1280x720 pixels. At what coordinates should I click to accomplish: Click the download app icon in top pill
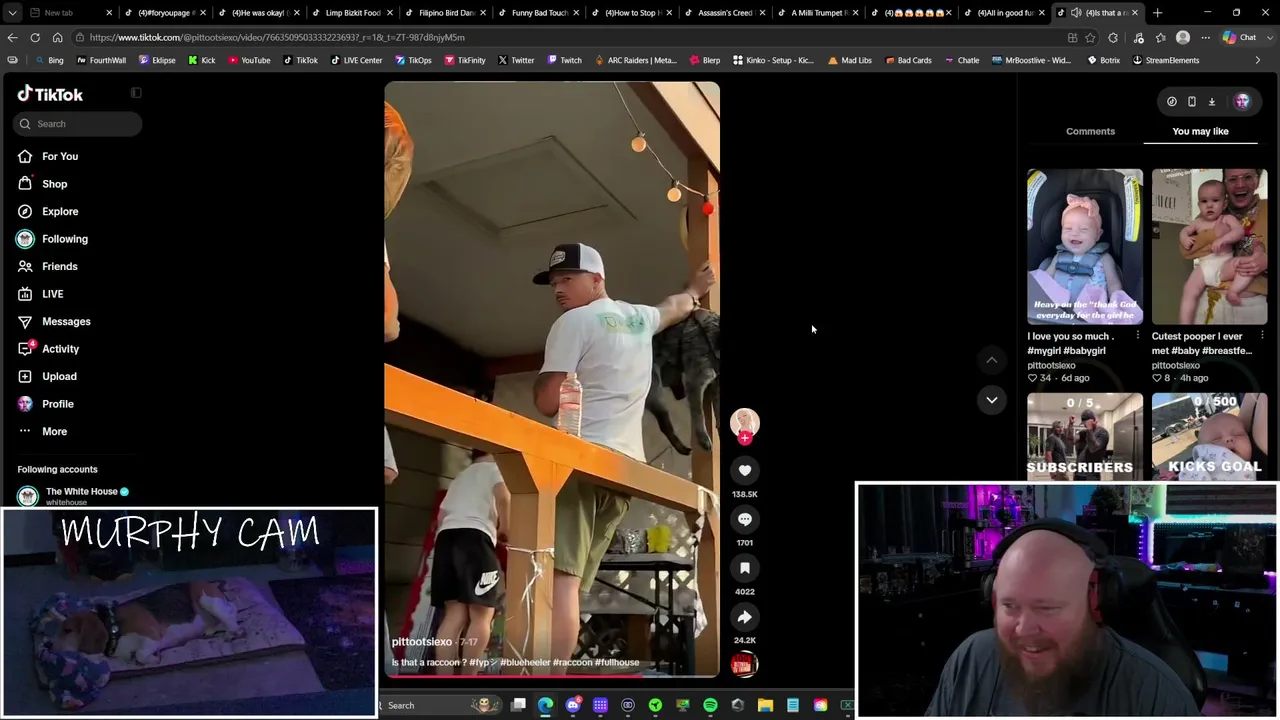pos(1211,101)
